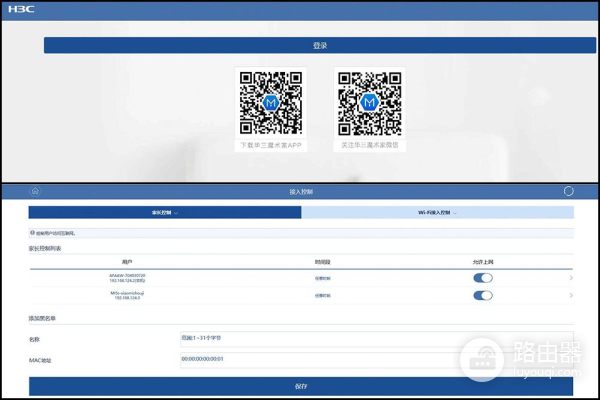600x400 pixels.
Task: Click the circular refresh icon in access control bar
Action: [x=569, y=191]
